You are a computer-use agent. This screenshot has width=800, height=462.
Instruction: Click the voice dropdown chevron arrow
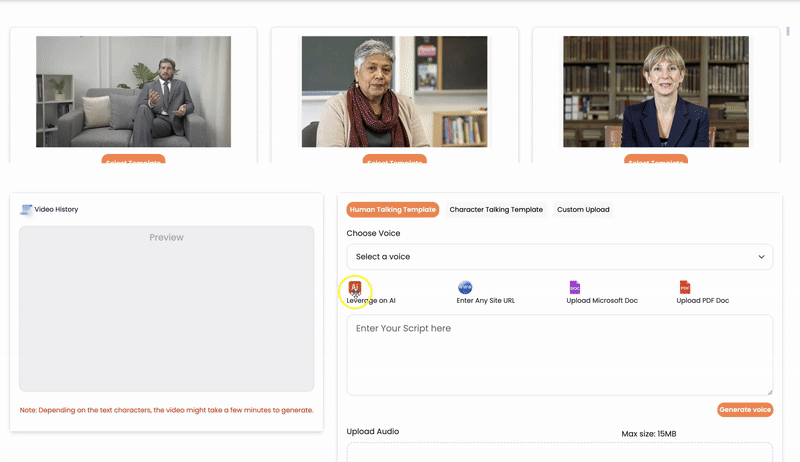(x=761, y=256)
